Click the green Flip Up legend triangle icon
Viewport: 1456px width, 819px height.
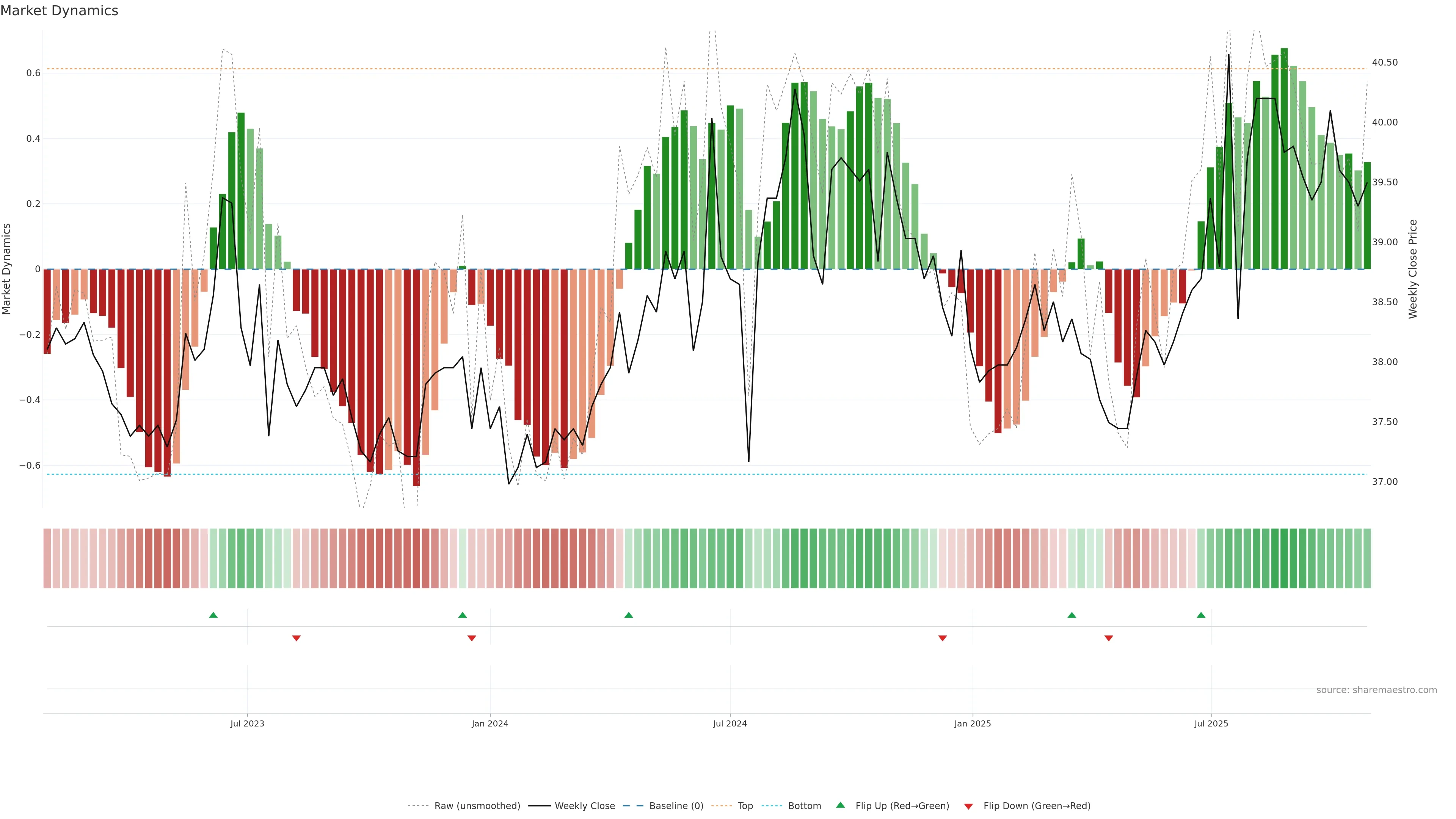[841, 805]
